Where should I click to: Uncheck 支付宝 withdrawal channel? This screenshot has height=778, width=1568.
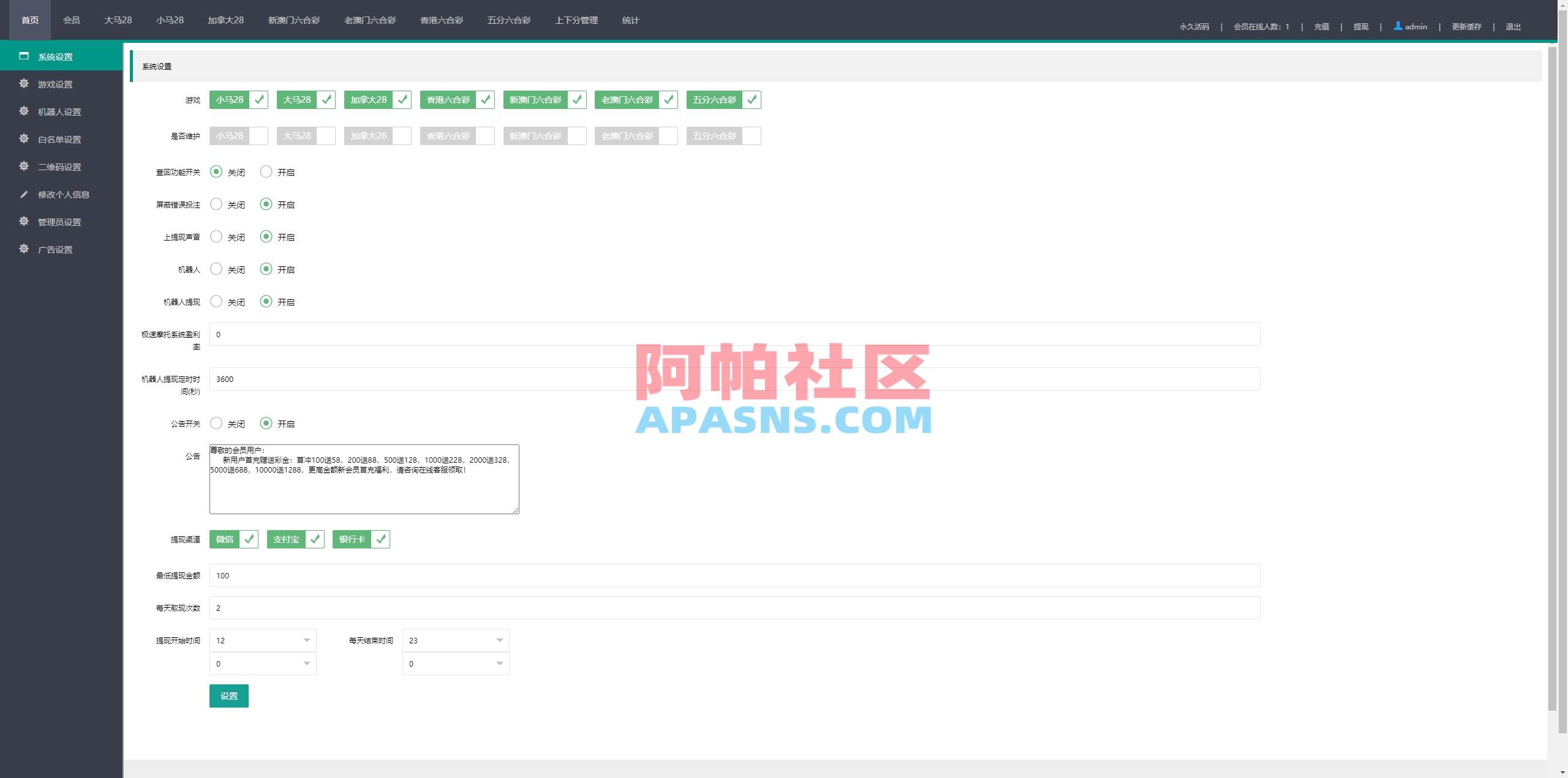coord(315,539)
